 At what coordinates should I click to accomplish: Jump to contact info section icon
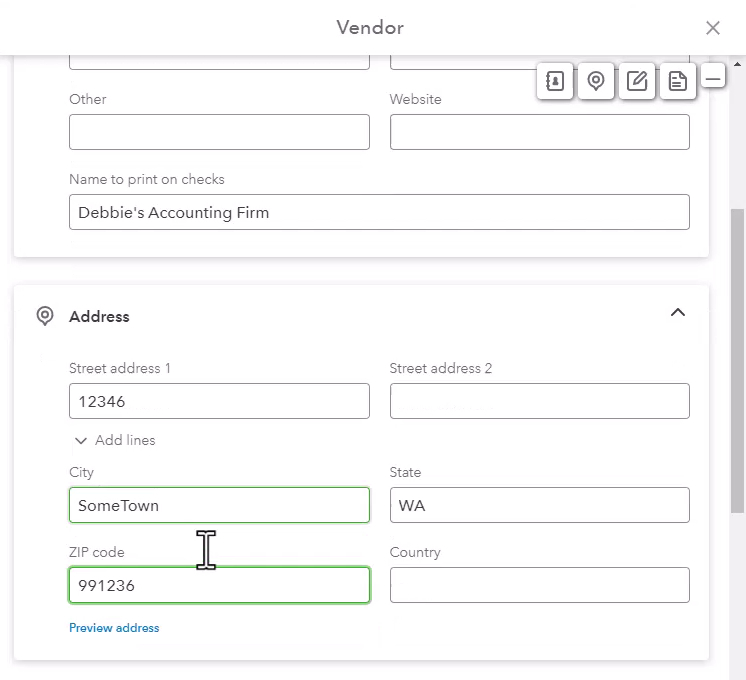tap(555, 81)
